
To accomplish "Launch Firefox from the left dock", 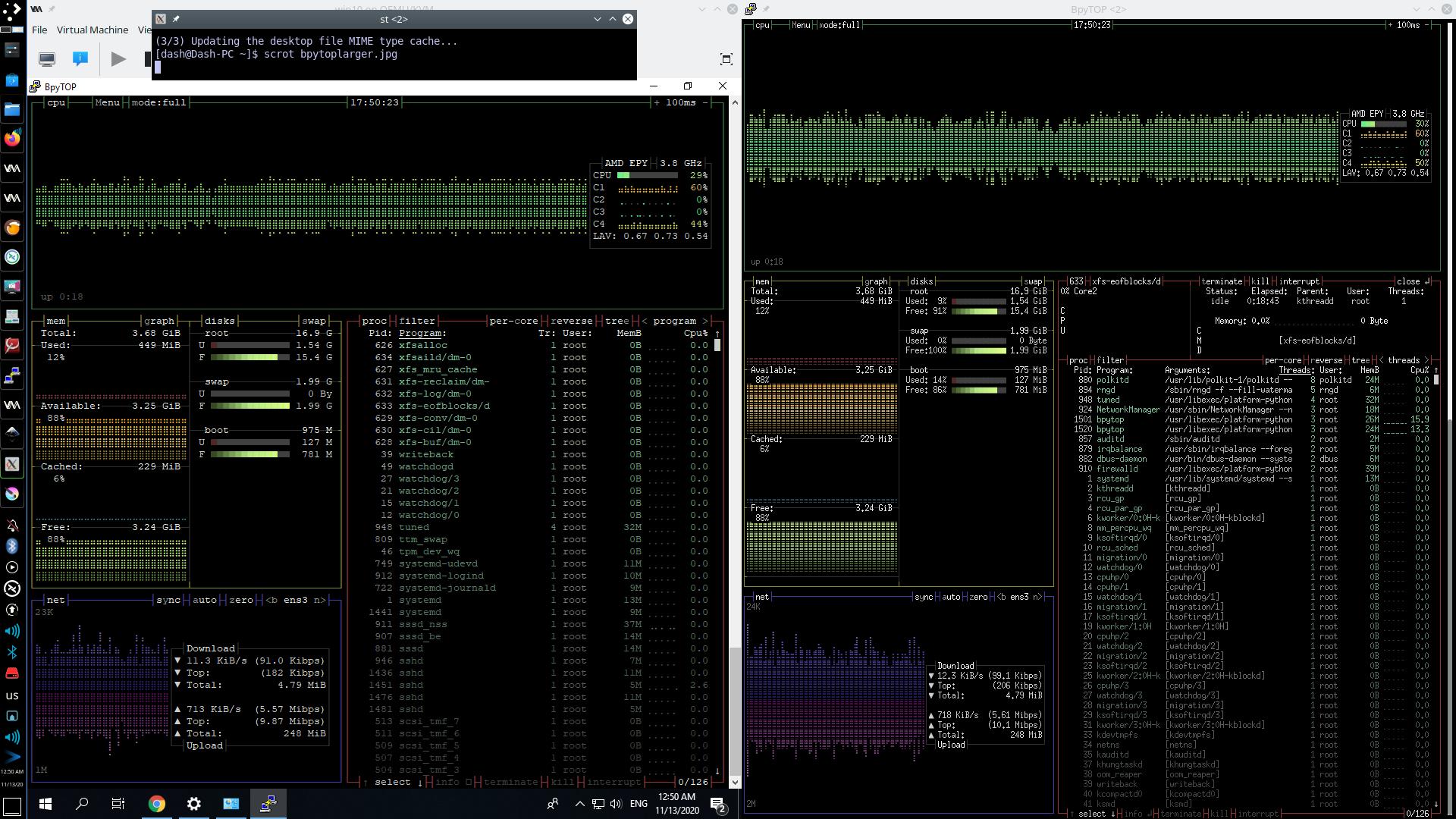I will 12,139.
